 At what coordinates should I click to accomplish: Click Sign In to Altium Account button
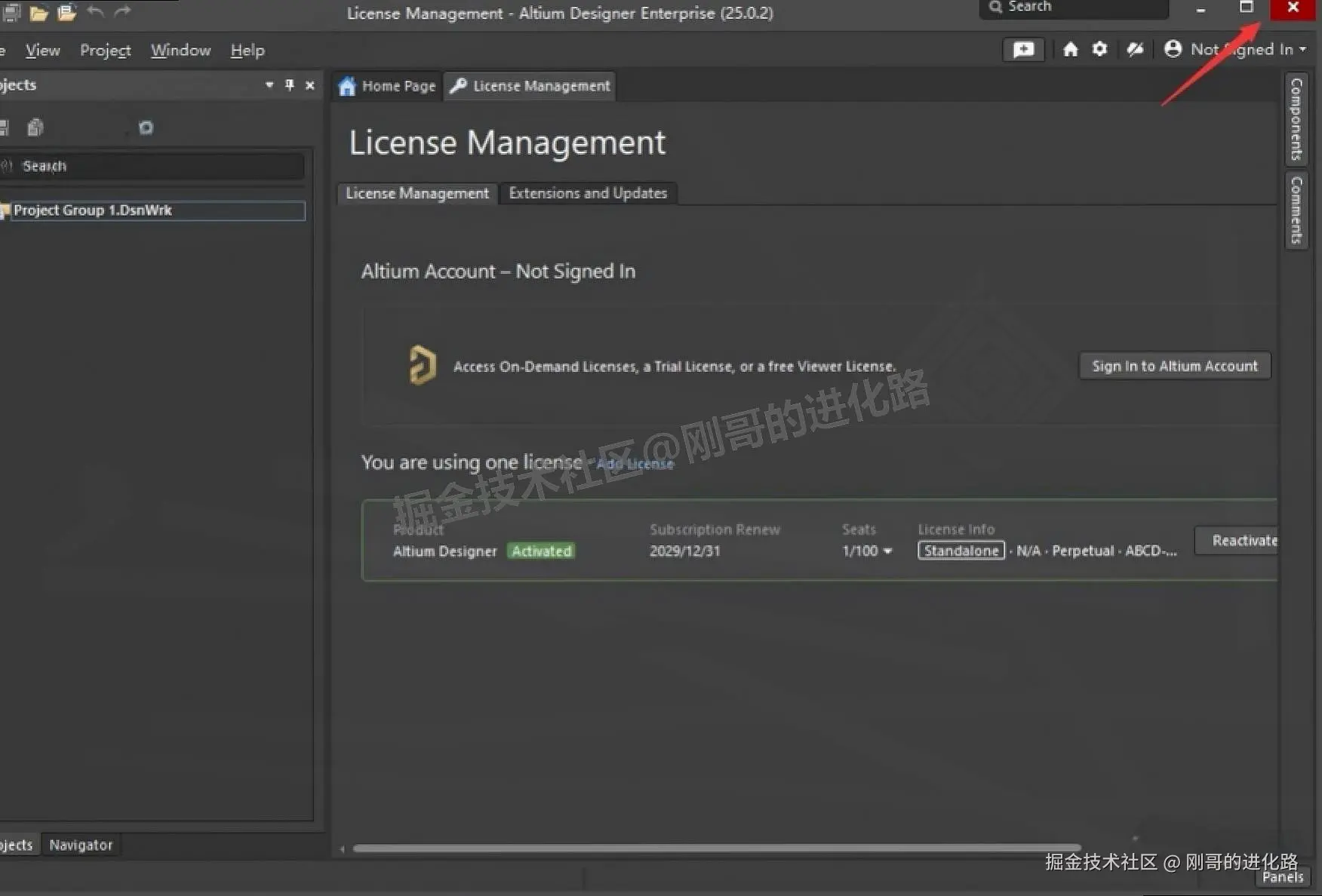tap(1175, 366)
